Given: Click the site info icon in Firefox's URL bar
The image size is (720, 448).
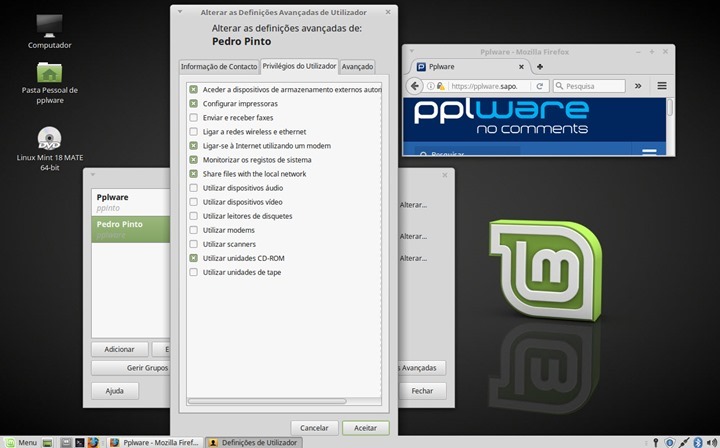Looking at the screenshot, I should click(431, 86).
